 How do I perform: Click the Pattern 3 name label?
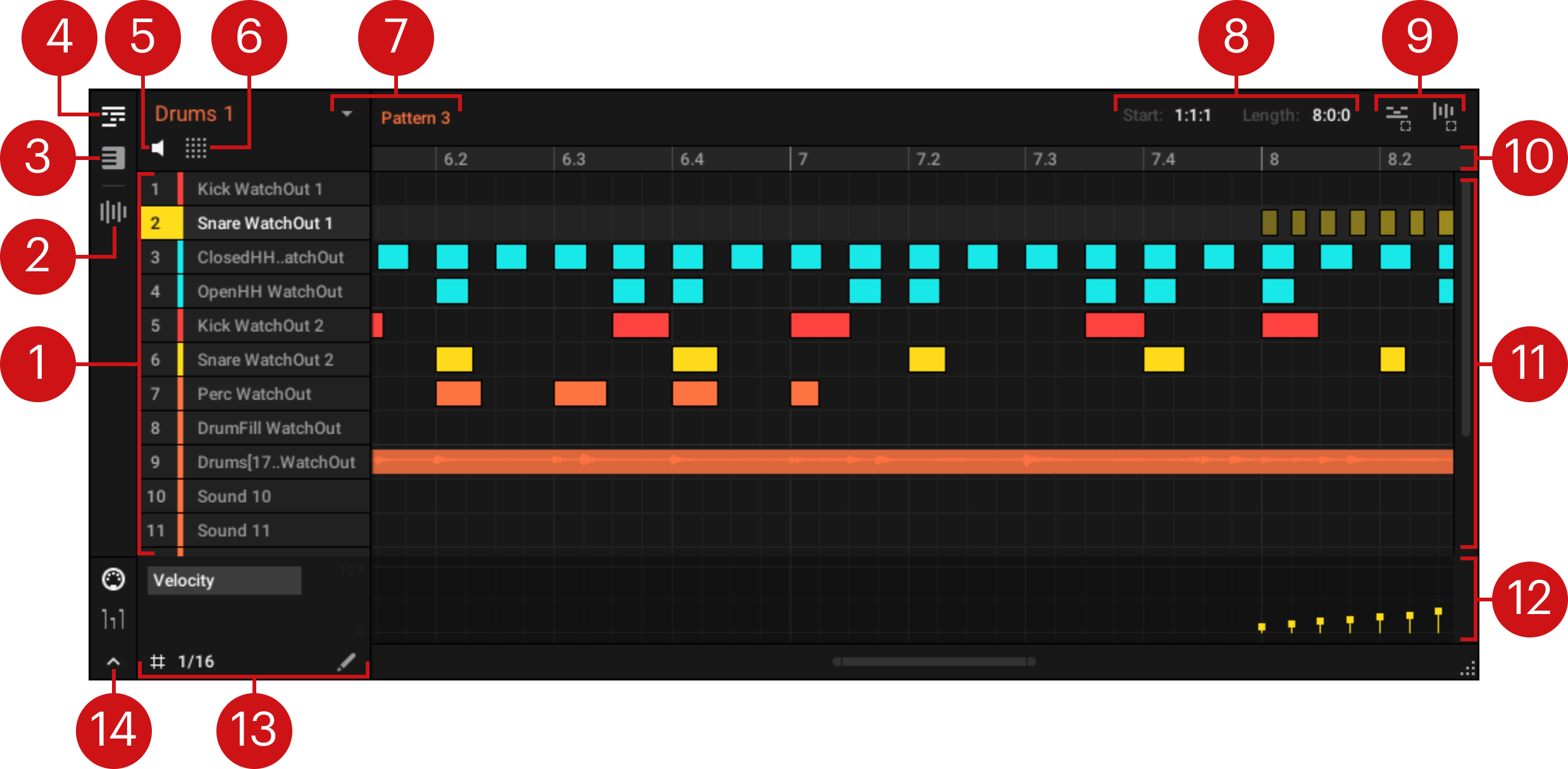(x=415, y=118)
